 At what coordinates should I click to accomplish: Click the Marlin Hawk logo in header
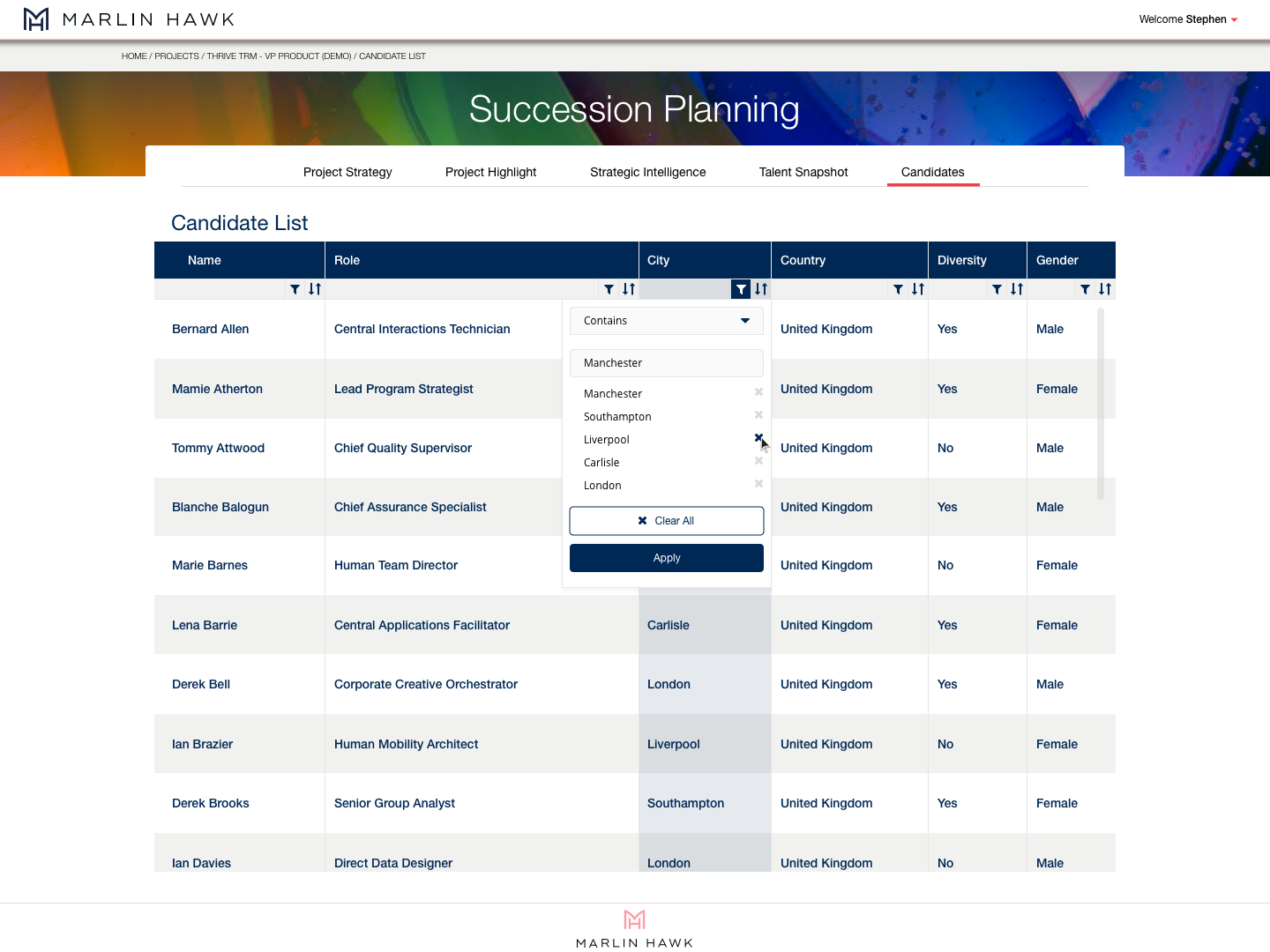129,19
